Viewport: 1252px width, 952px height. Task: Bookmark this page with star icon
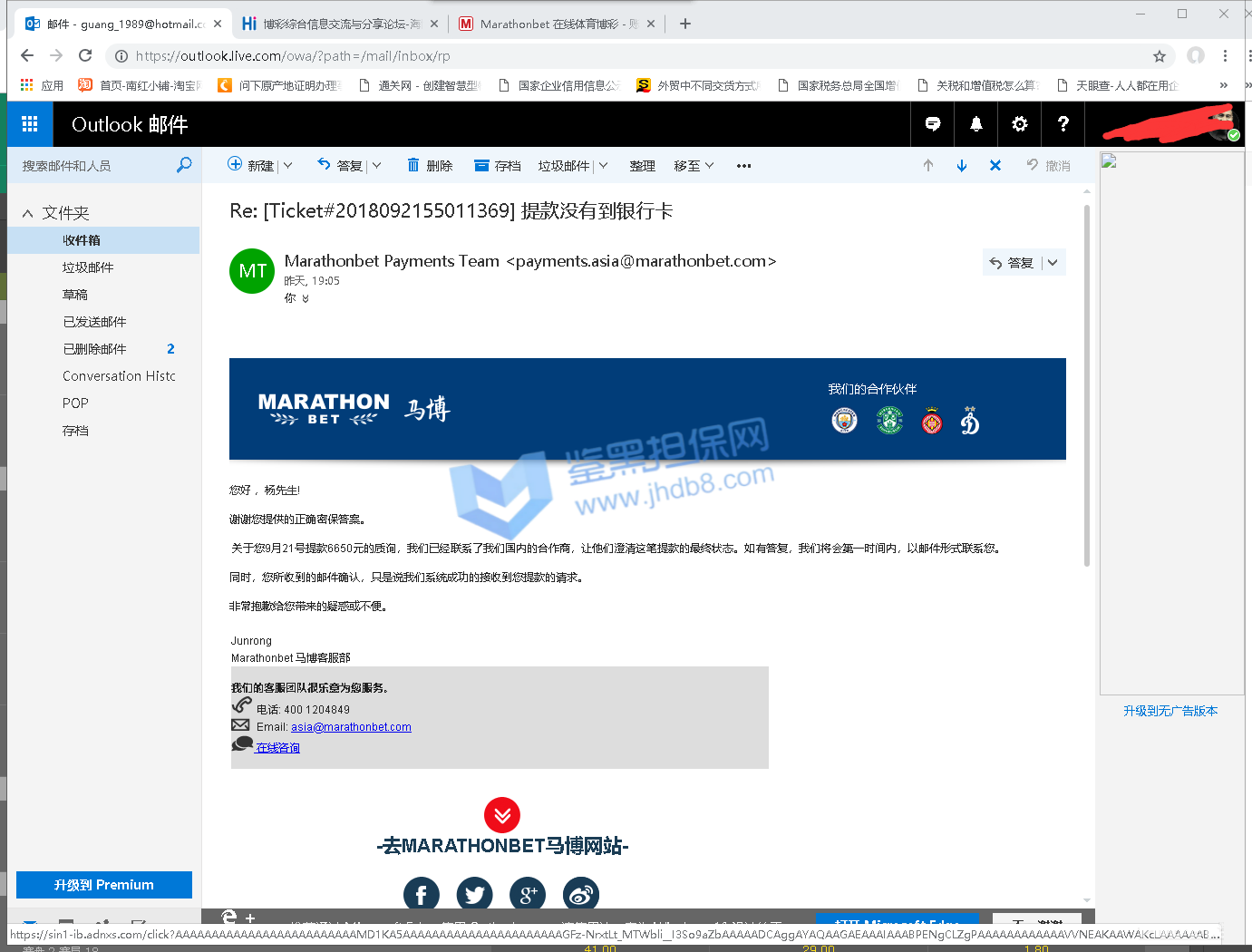(x=1160, y=56)
